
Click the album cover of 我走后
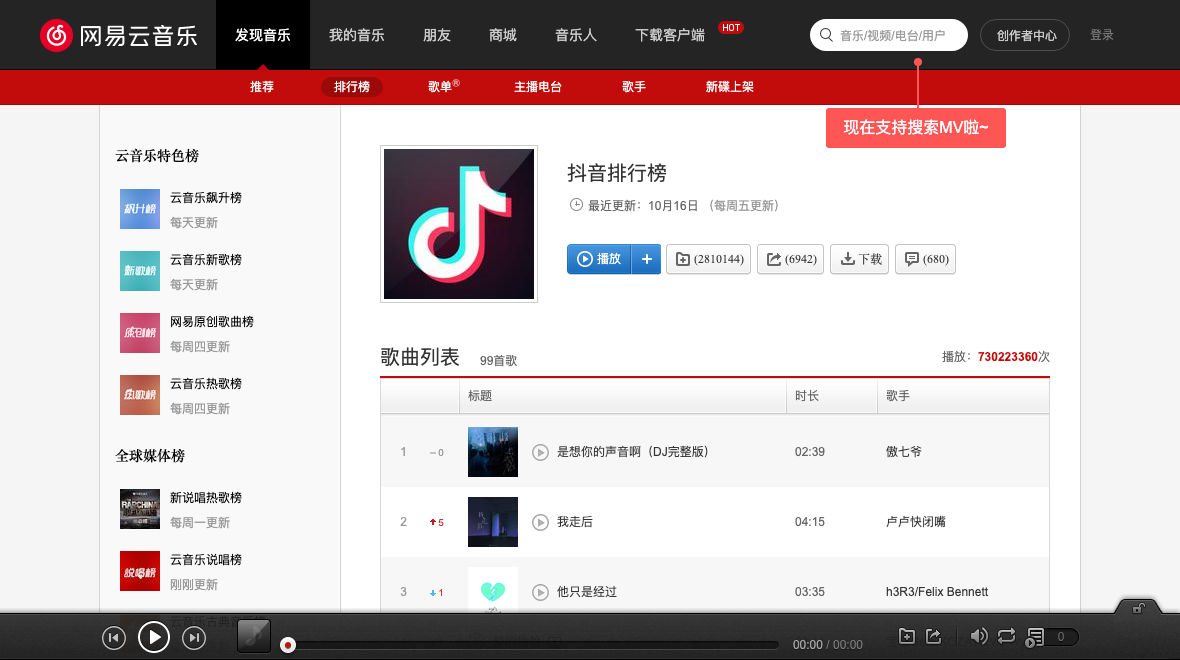493,522
